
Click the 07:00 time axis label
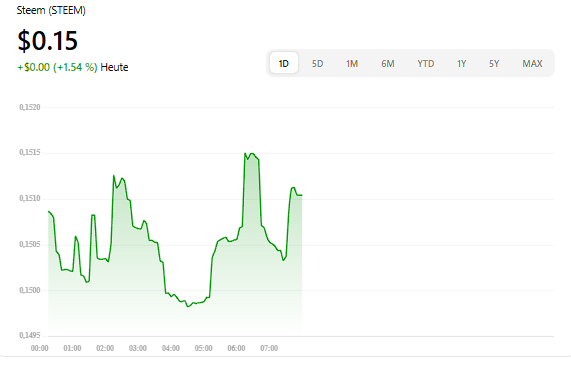(269, 348)
